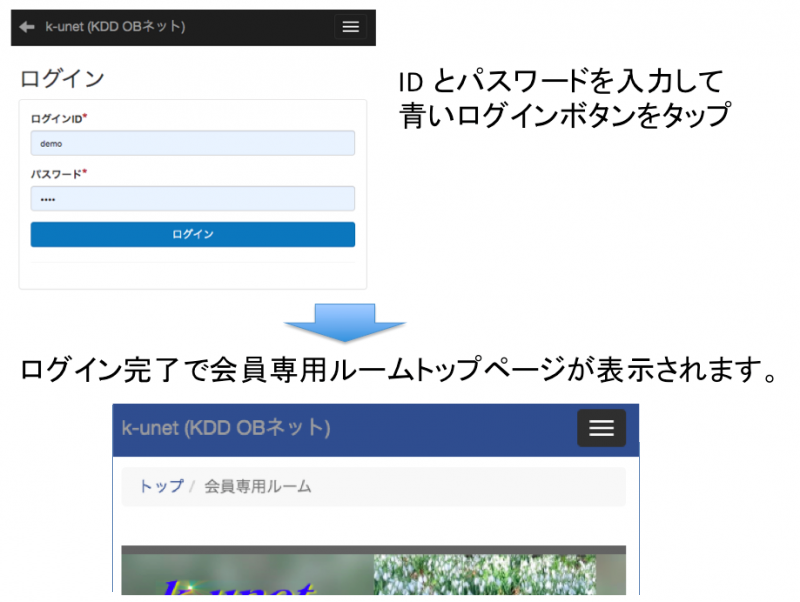
Task: Click the large blue downward arrow graphic
Action: pos(345,325)
